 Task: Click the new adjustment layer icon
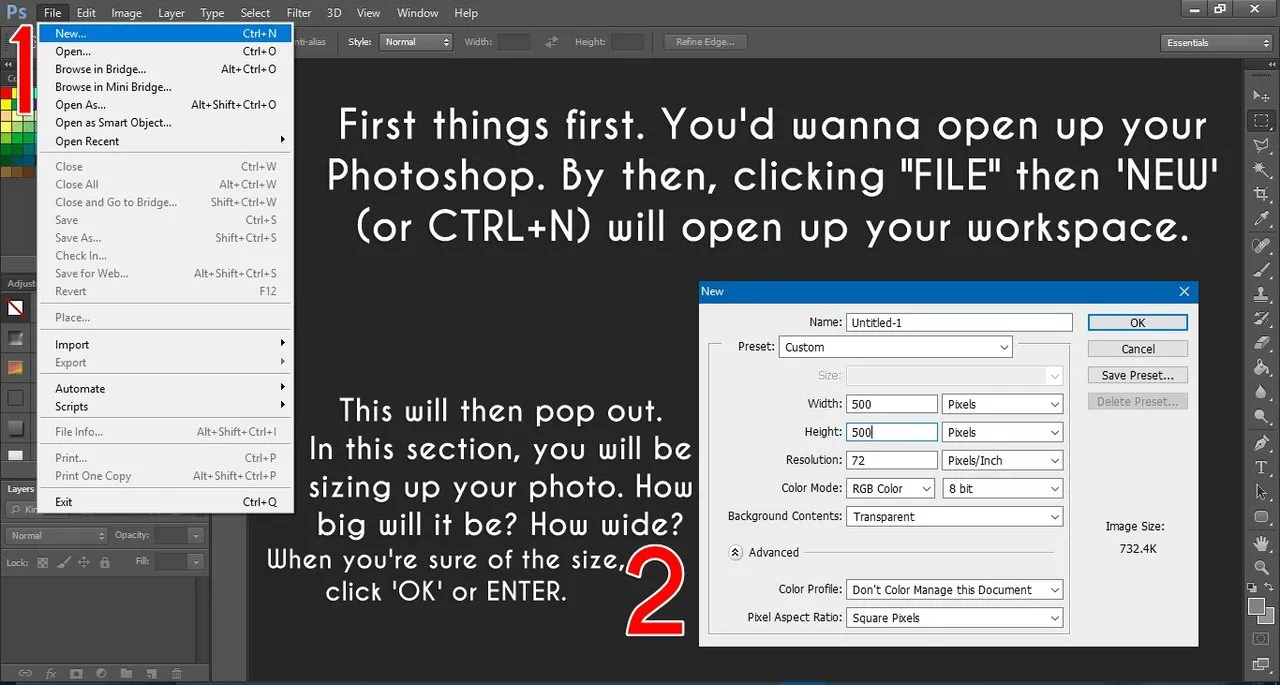click(100, 673)
